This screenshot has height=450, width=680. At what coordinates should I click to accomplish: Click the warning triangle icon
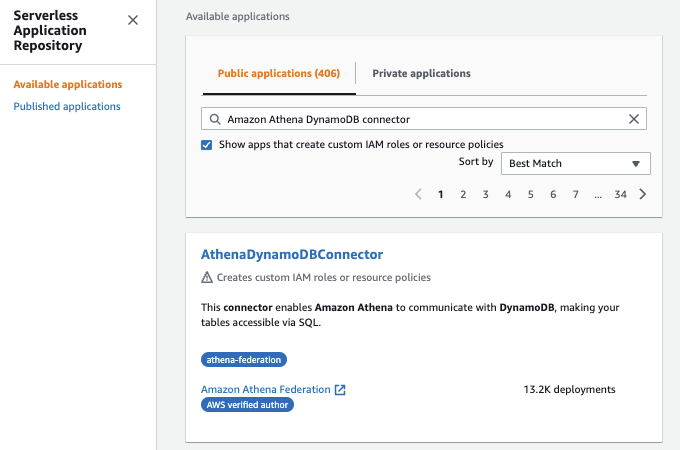pos(207,277)
